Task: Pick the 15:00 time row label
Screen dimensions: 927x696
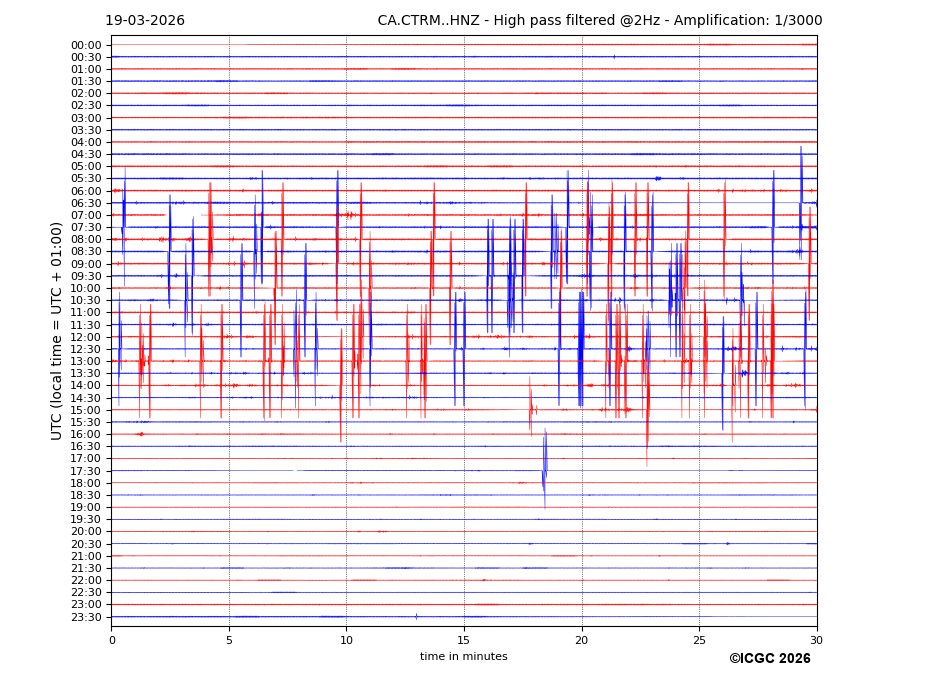Action: pyautogui.click(x=85, y=410)
